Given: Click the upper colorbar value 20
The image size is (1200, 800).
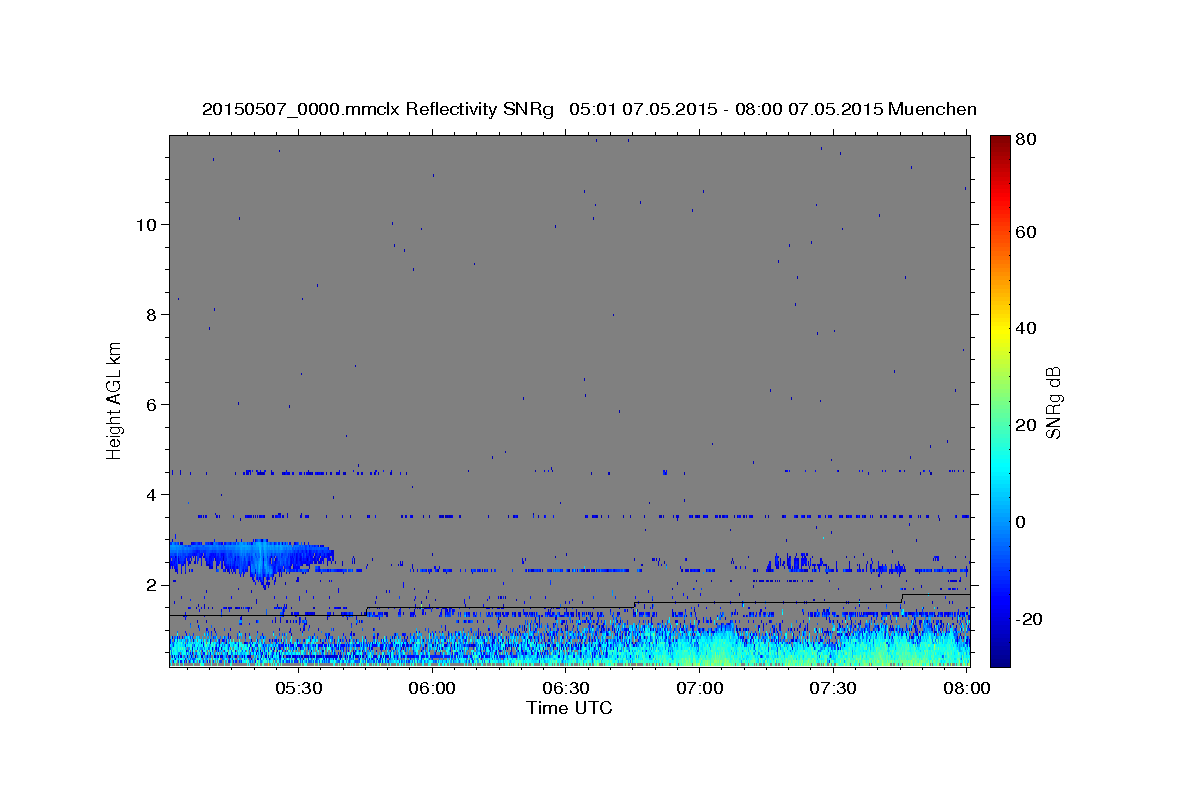Looking at the screenshot, I should pos(1026,426).
